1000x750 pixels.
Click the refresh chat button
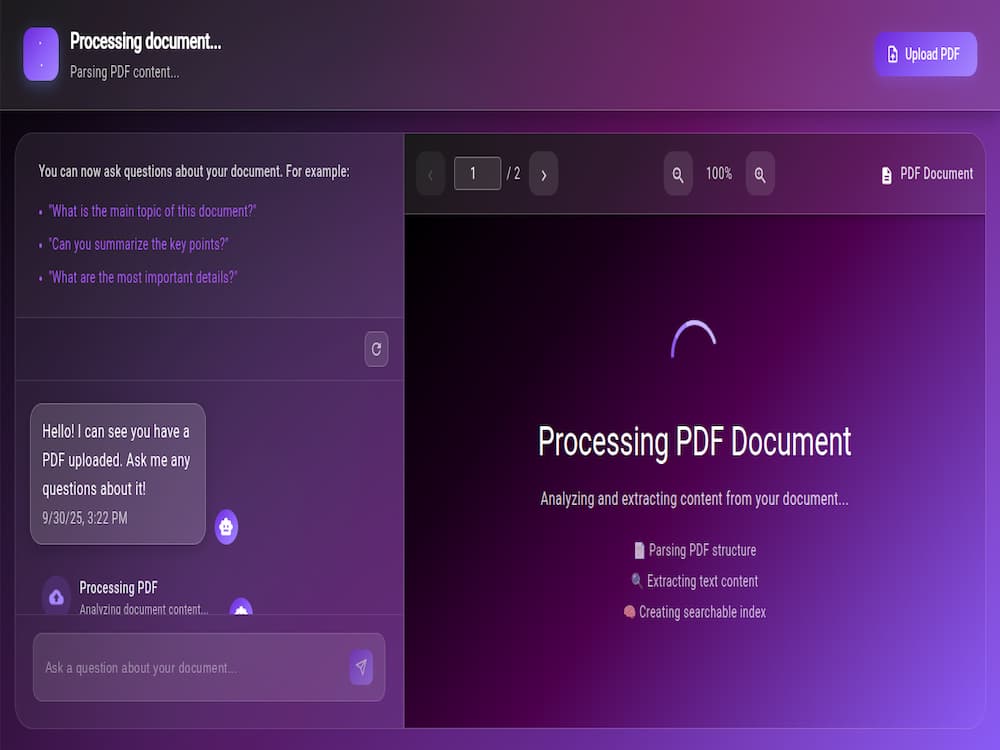(376, 349)
